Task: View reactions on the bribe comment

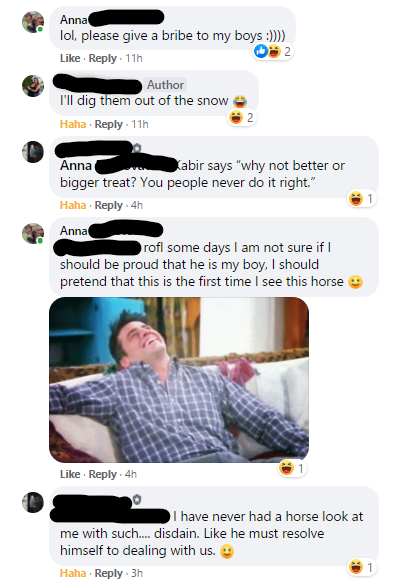Action: (273, 51)
